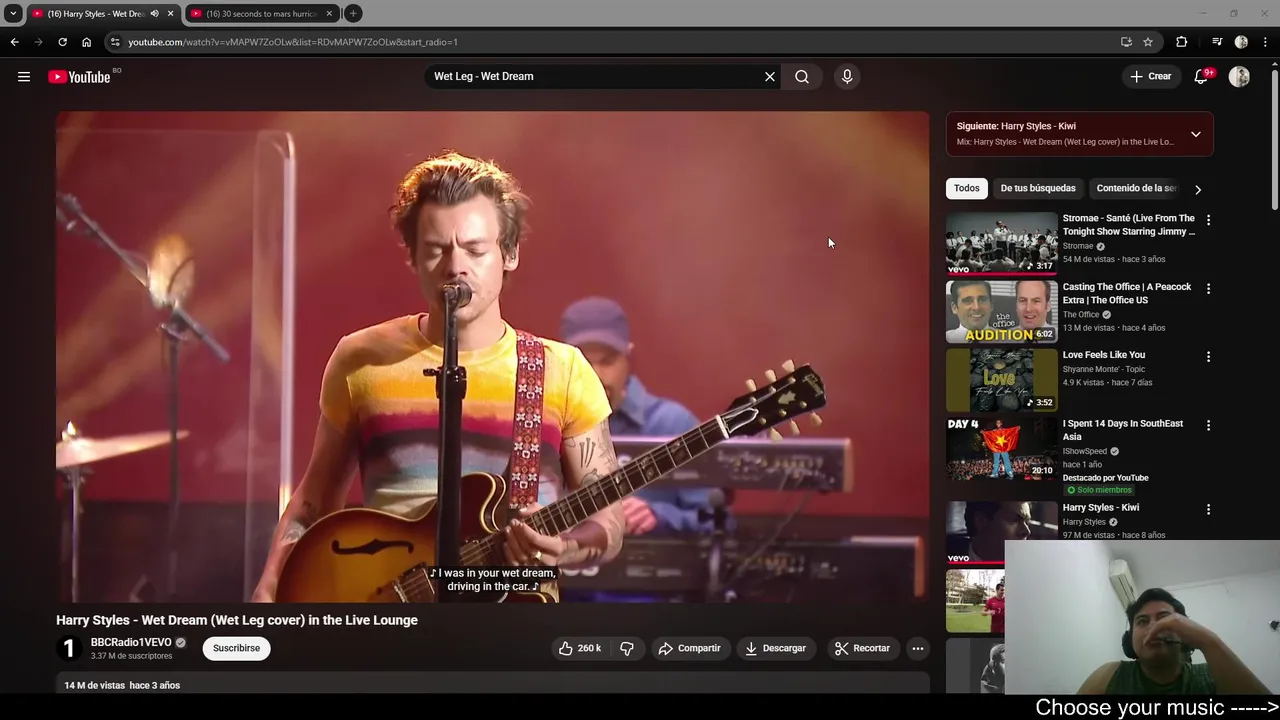Open options for Love Feels Like You
The width and height of the screenshot is (1280, 720).
[x=1208, y=357]
